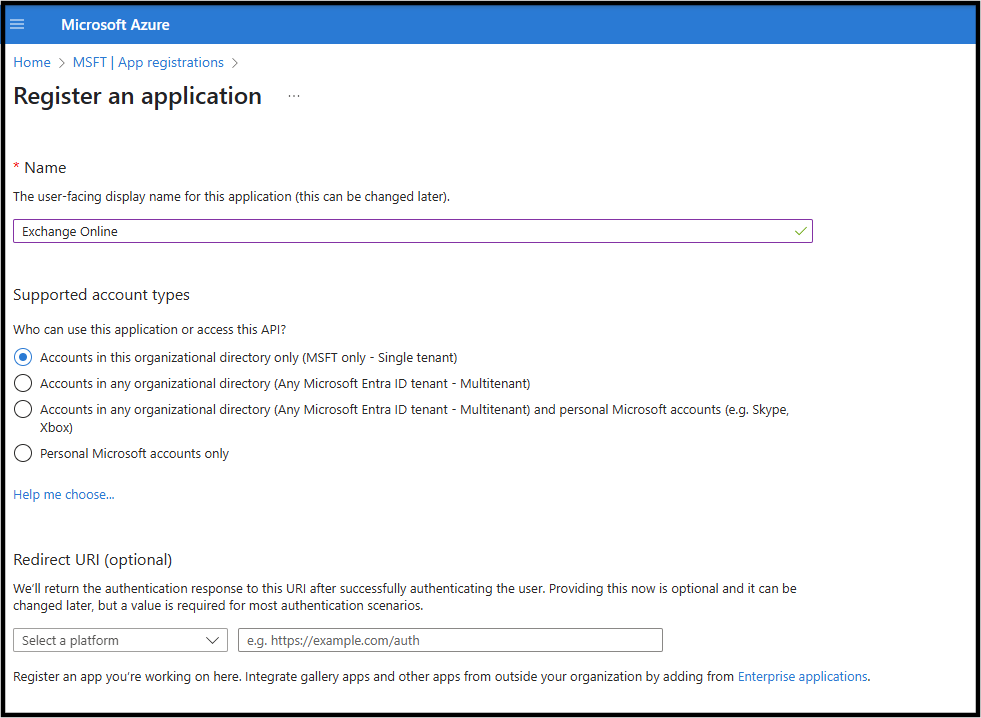The image size is (981, 718).
Task: Open the Enterprise applications link
Action: pyautogui.click(x=802, y=676)
